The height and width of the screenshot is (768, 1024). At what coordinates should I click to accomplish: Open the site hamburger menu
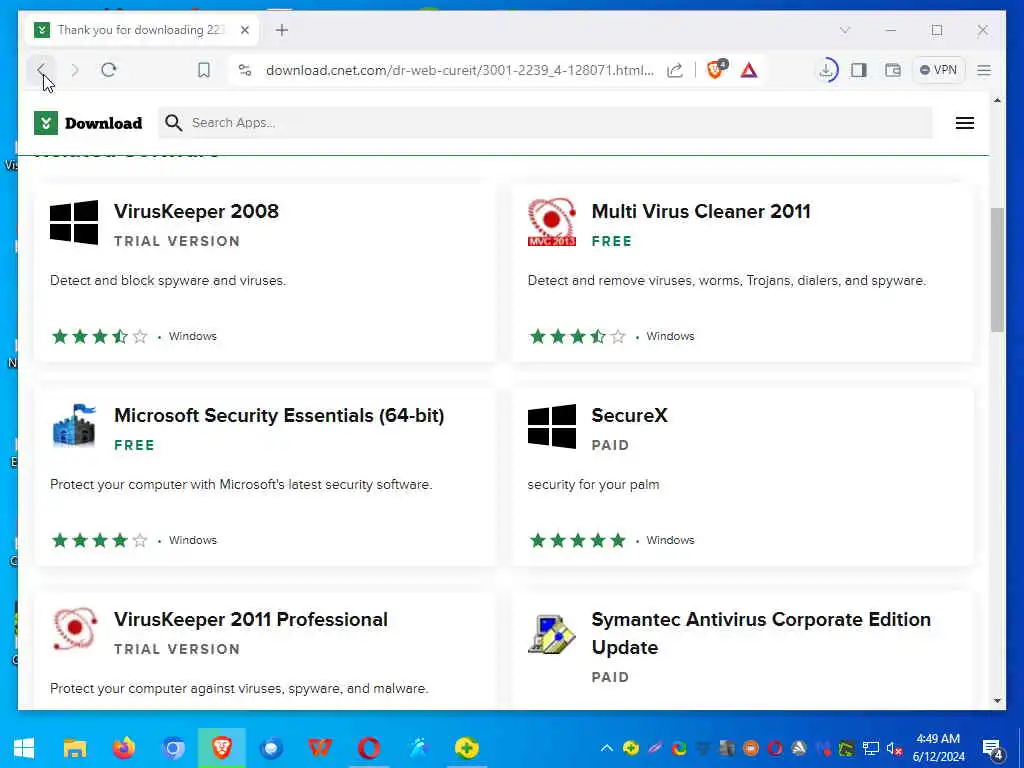coord(965,123)
